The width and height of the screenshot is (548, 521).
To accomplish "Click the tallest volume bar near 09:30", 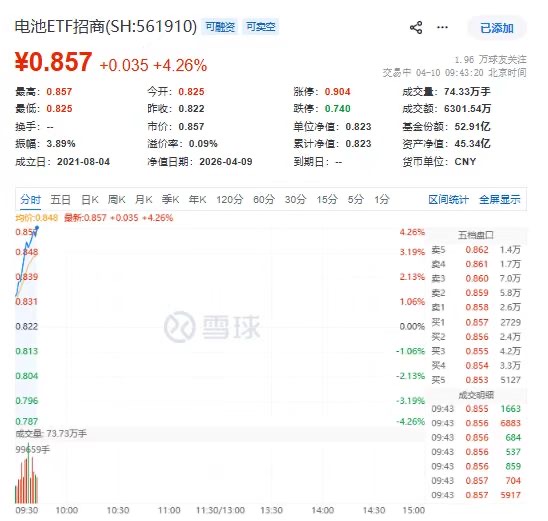I will click(x=29, y=473).
